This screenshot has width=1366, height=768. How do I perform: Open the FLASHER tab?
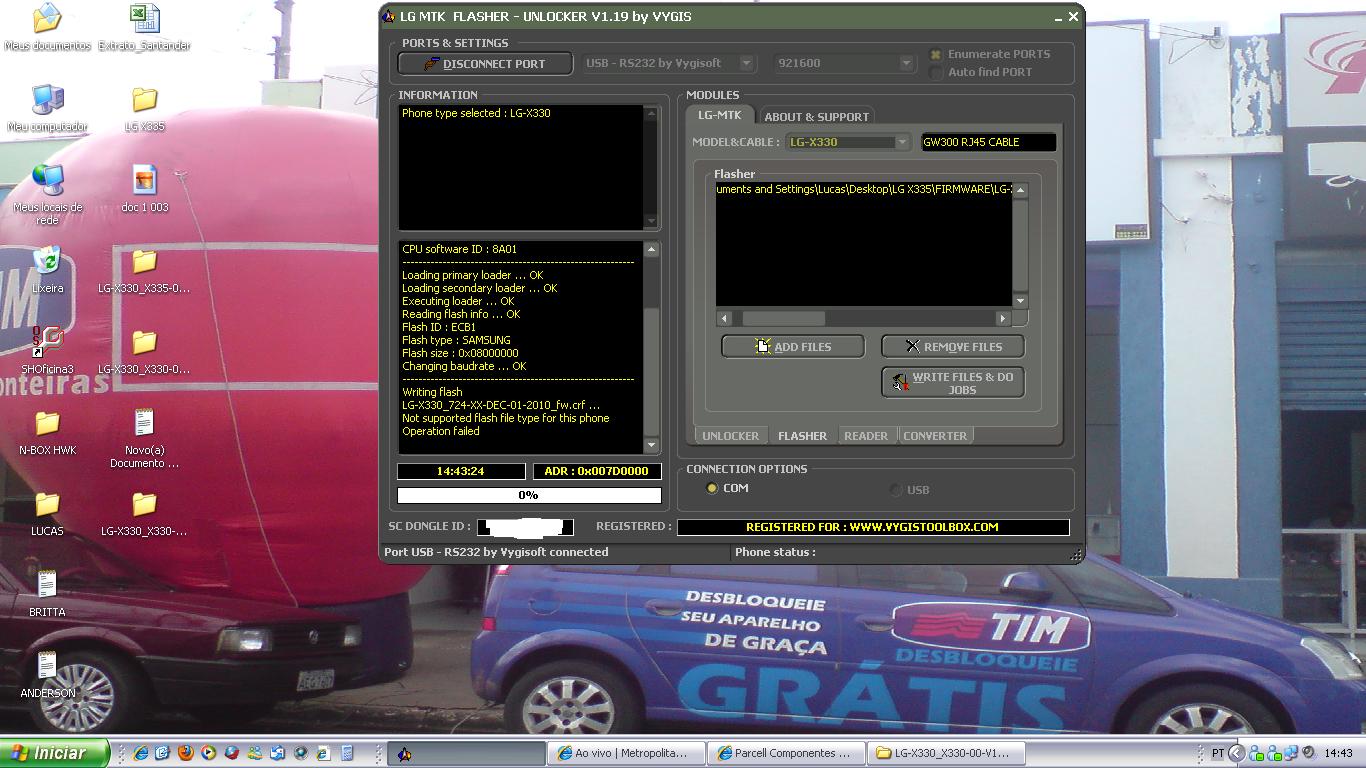click(802, 436)
